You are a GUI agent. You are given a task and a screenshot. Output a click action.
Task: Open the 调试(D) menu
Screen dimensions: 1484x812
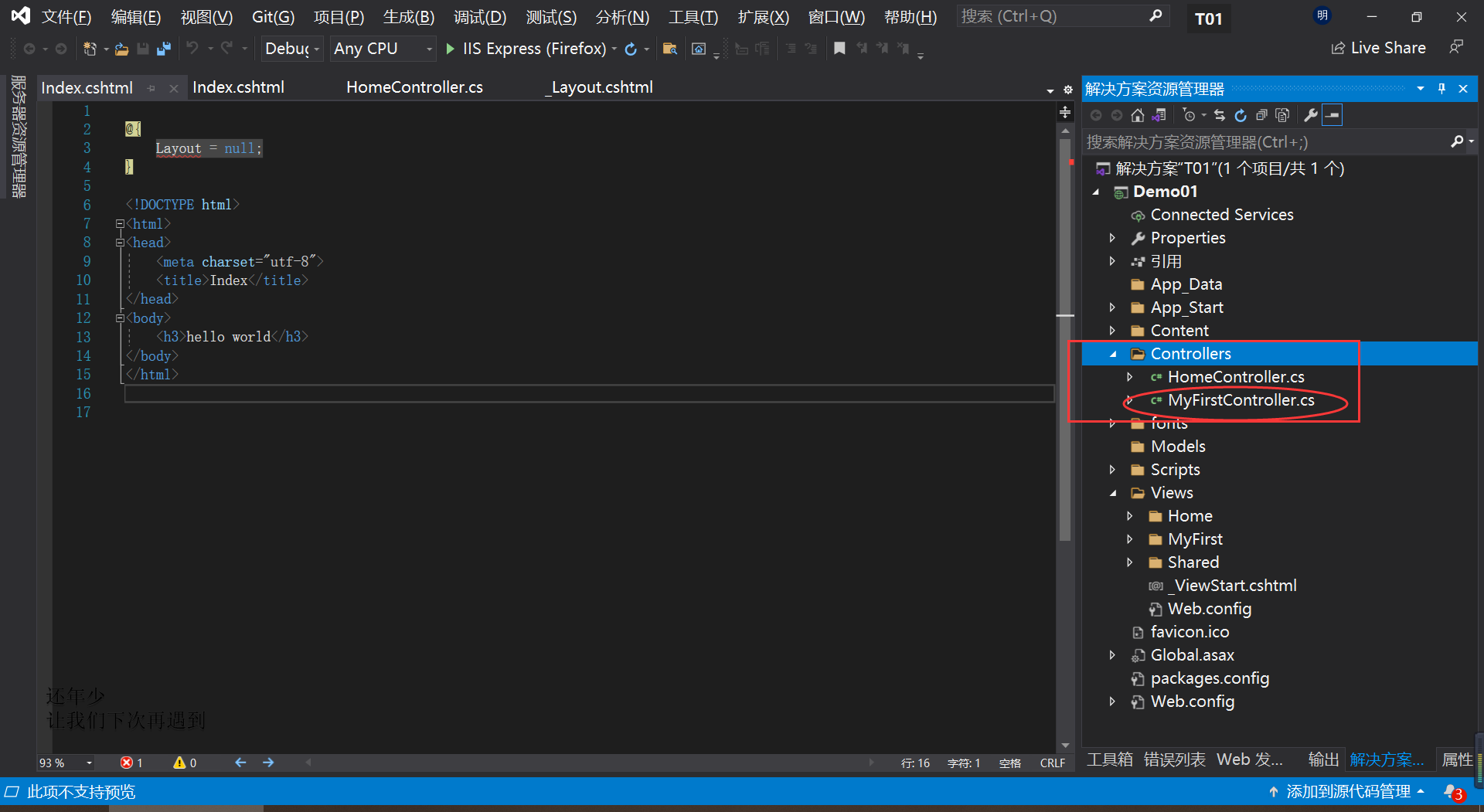(x=479, y=17)
